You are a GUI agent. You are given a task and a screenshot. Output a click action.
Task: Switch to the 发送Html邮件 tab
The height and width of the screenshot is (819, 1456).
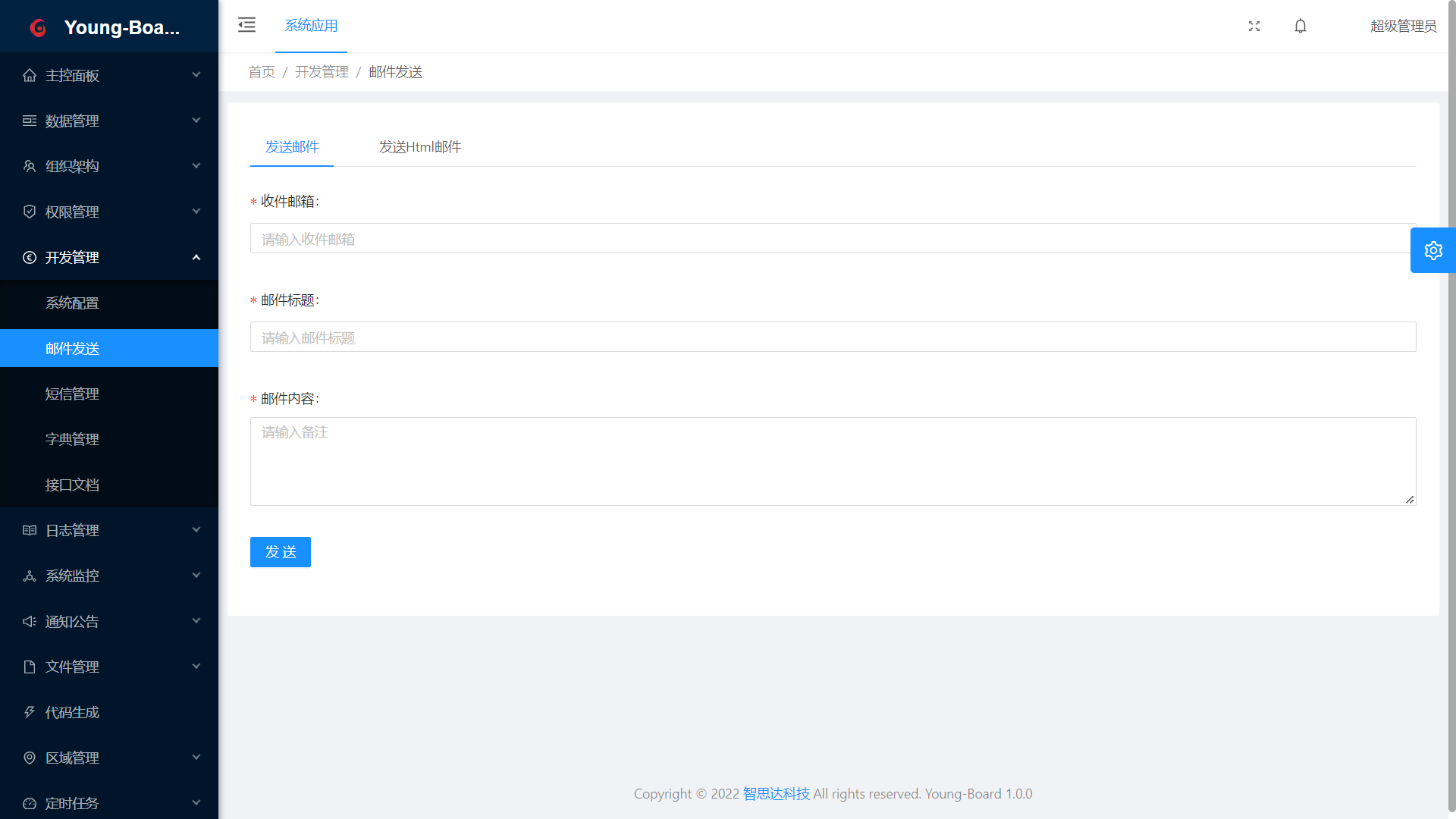pyautogui.click(x=419, y=147)
